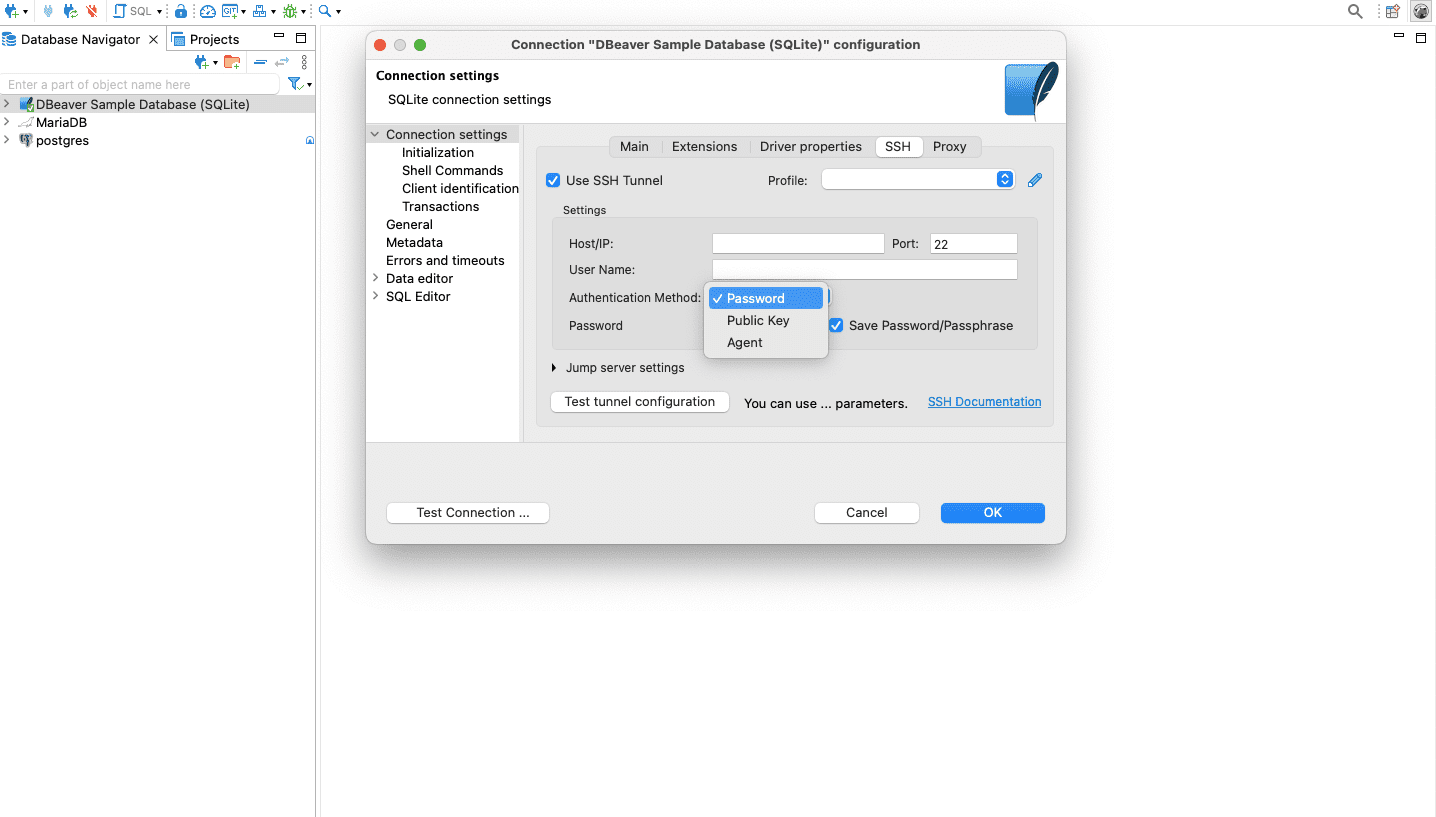Image resolution: width=1436 pixels, height=817 pixels.
Task: Click the blue lock icon in toolbar
Action: point(180,11)
